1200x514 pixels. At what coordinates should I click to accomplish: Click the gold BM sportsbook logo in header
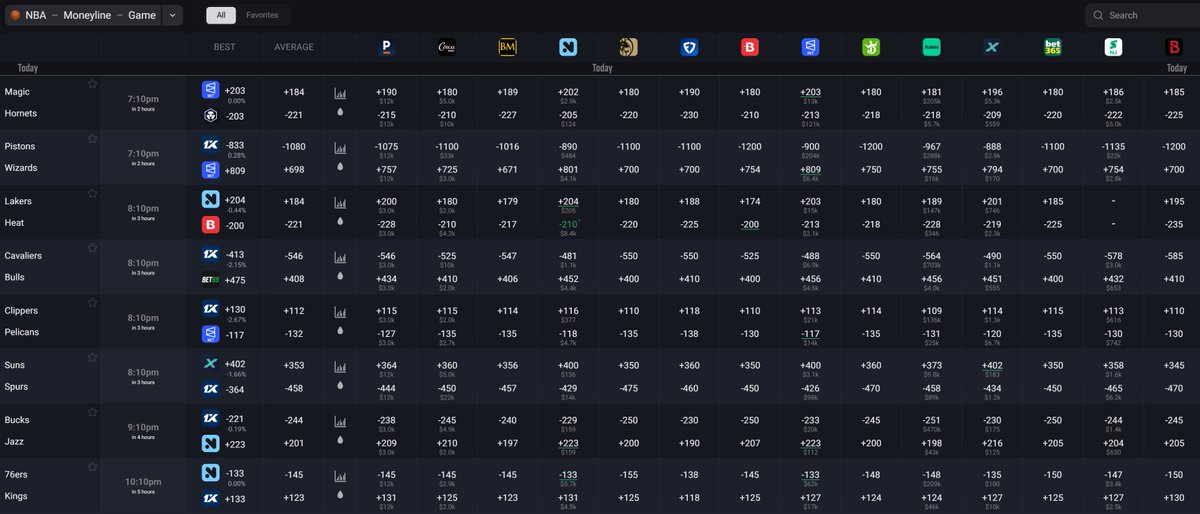507,47
